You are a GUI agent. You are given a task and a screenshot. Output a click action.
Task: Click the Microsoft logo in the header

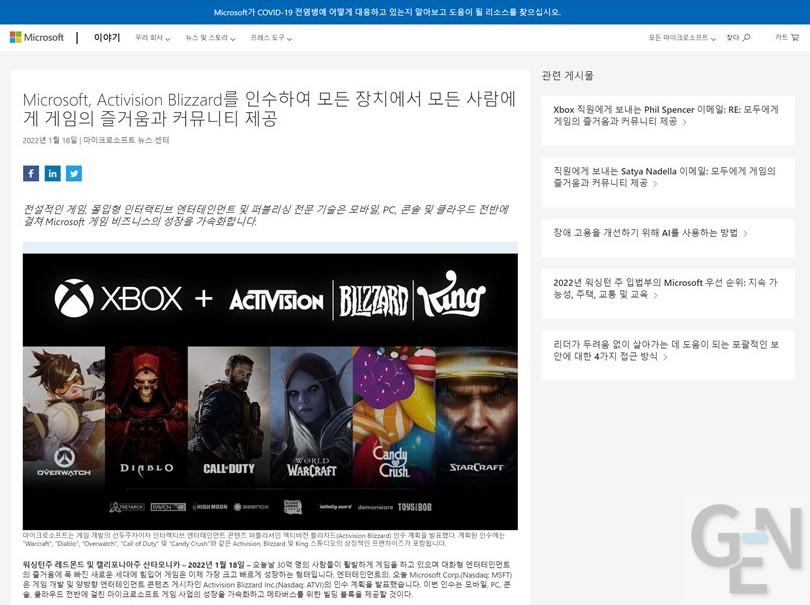(x=37, y=37)
